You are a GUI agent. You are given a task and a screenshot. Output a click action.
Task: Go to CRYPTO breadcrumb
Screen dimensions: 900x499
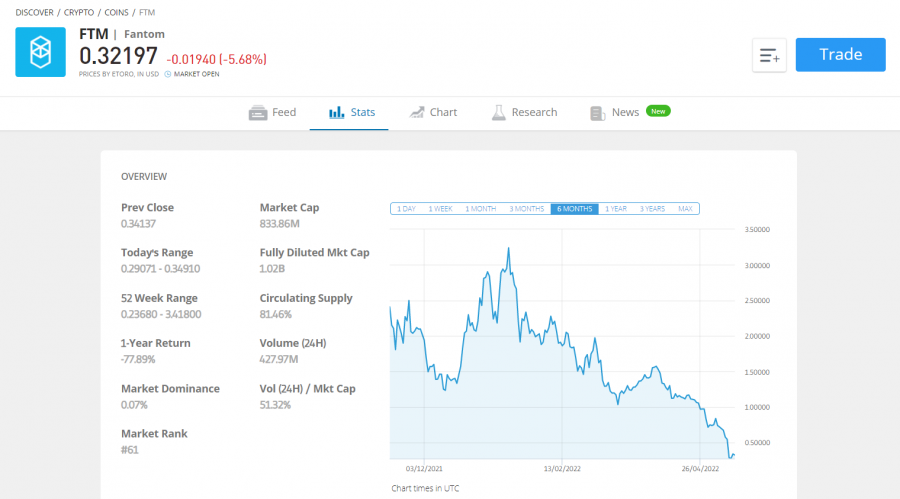pos(79,12)
